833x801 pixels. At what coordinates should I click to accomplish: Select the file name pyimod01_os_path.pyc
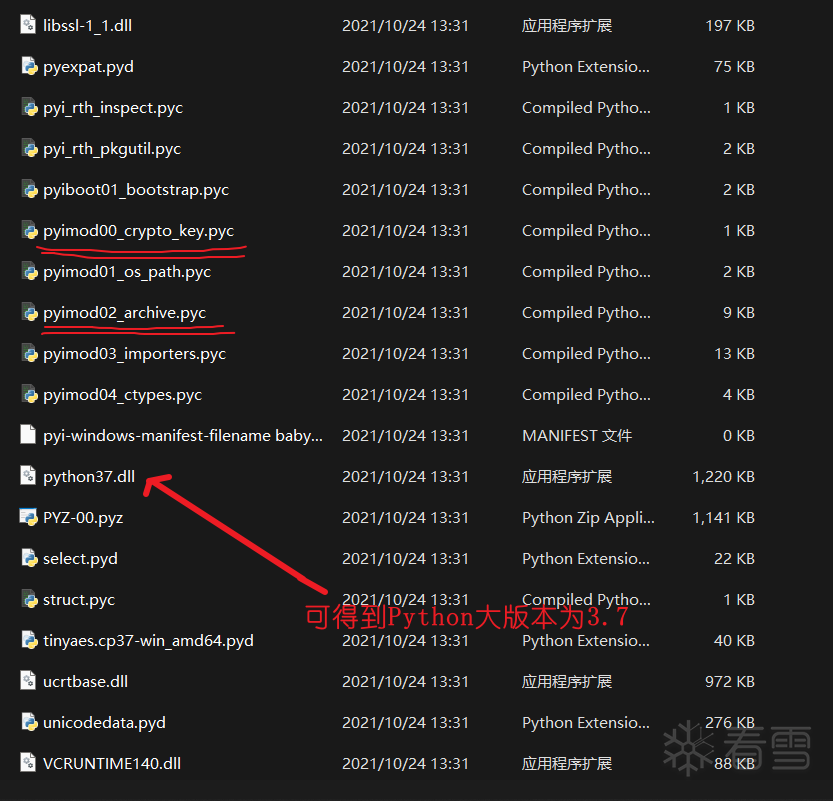[x=127, y=271]
